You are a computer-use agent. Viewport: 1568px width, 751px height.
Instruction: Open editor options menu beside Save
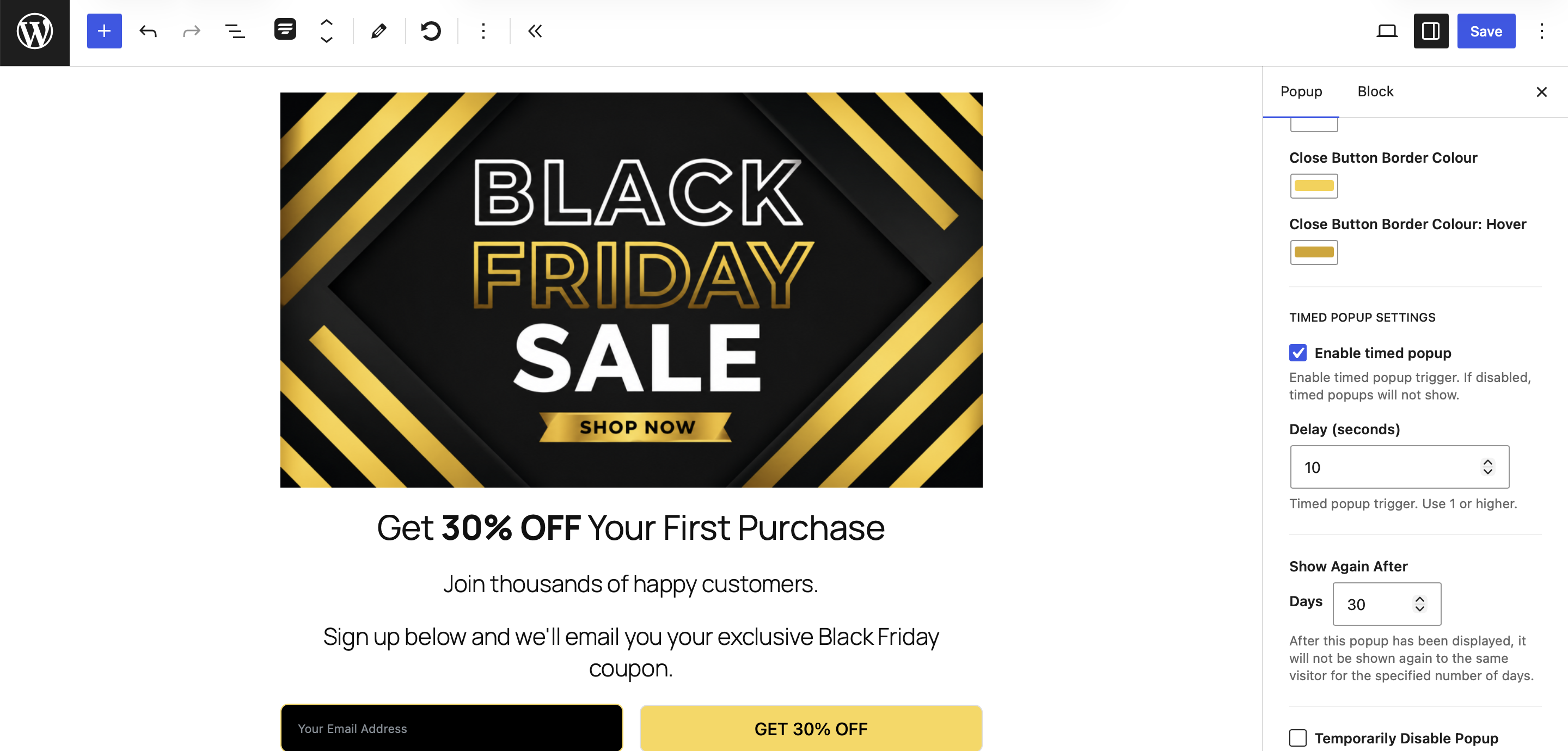pyautogui.click(x=1541, y=31)
